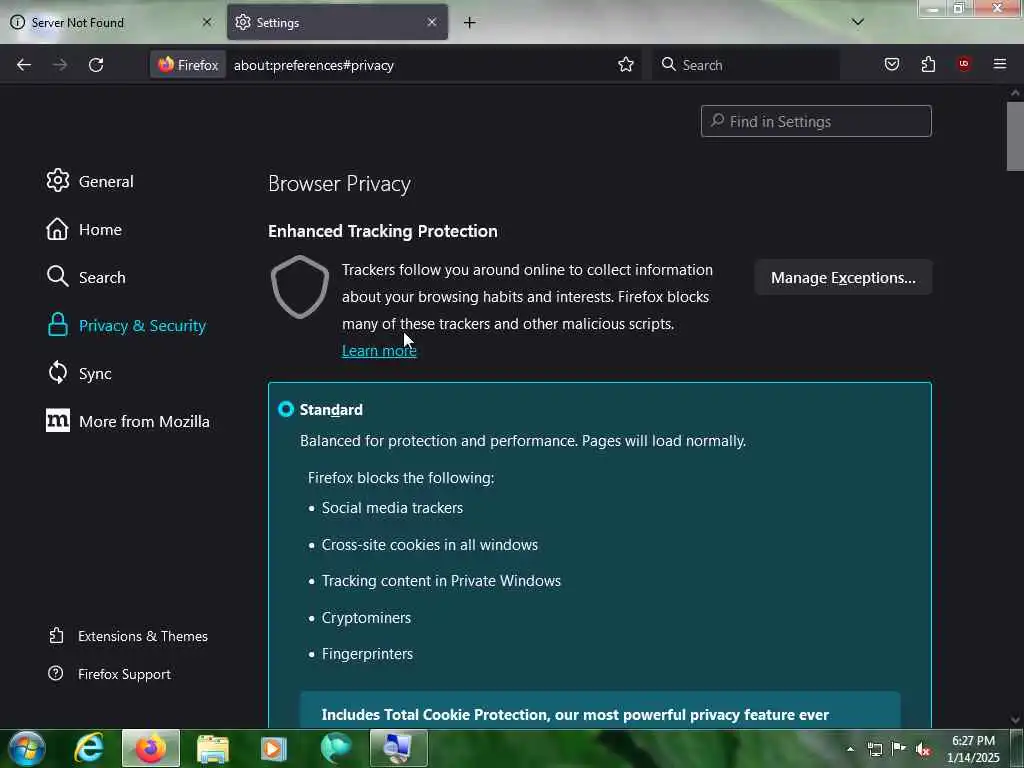The height and width of the screenshot is (768, 1024).
Task: Open a new tab with plus button
Action: tap(470, 22)
